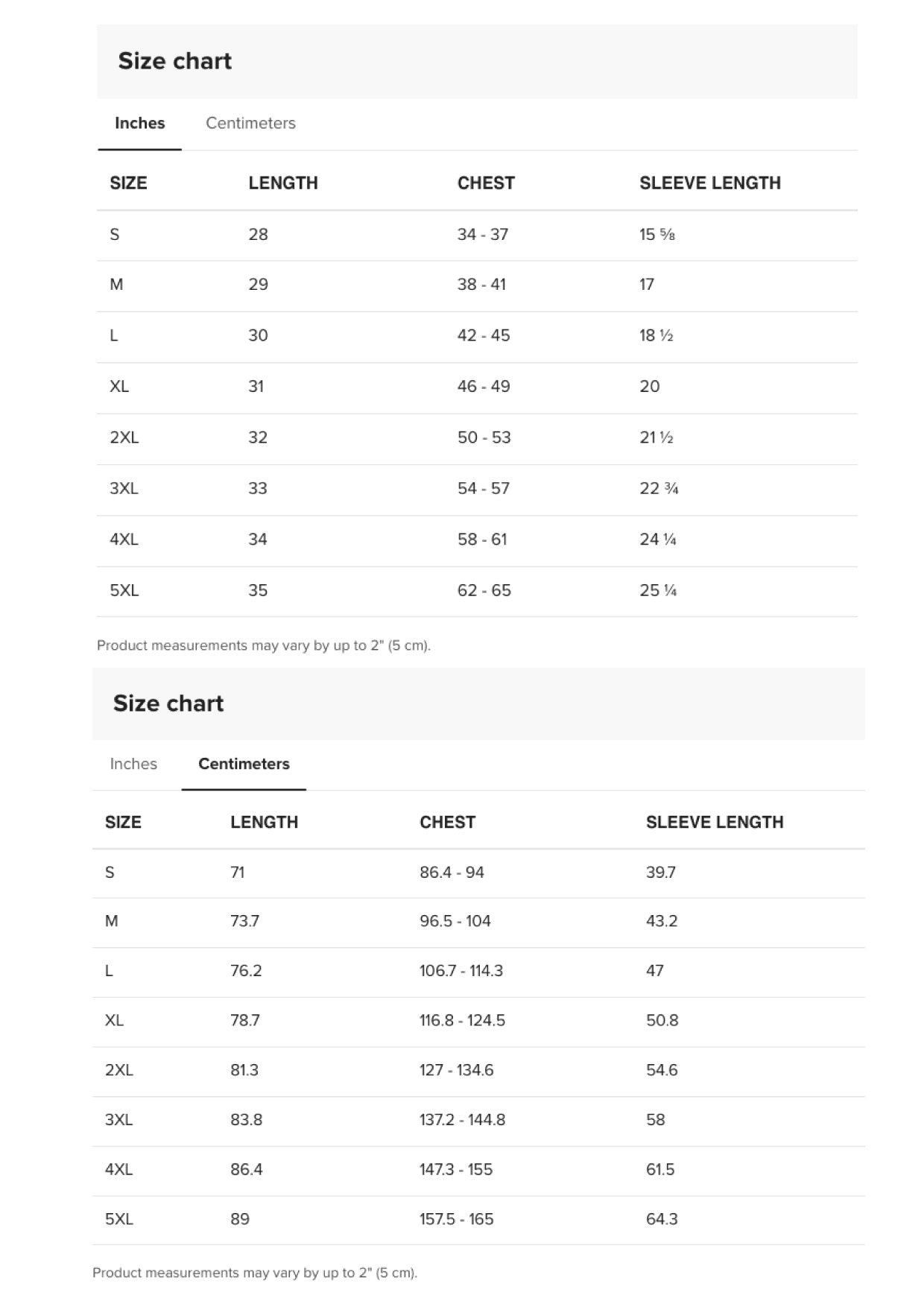924x1307 pixels.
Task: Click the CHEST column header
Action: pyautogui.click(x=486, y=182)
